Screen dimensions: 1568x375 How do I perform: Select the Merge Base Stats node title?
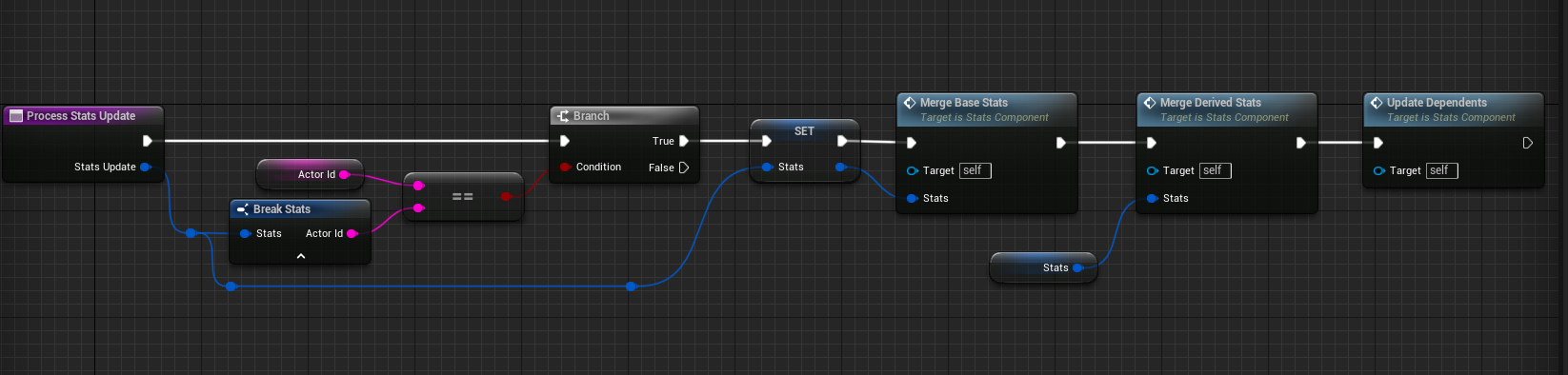point(964,103)
